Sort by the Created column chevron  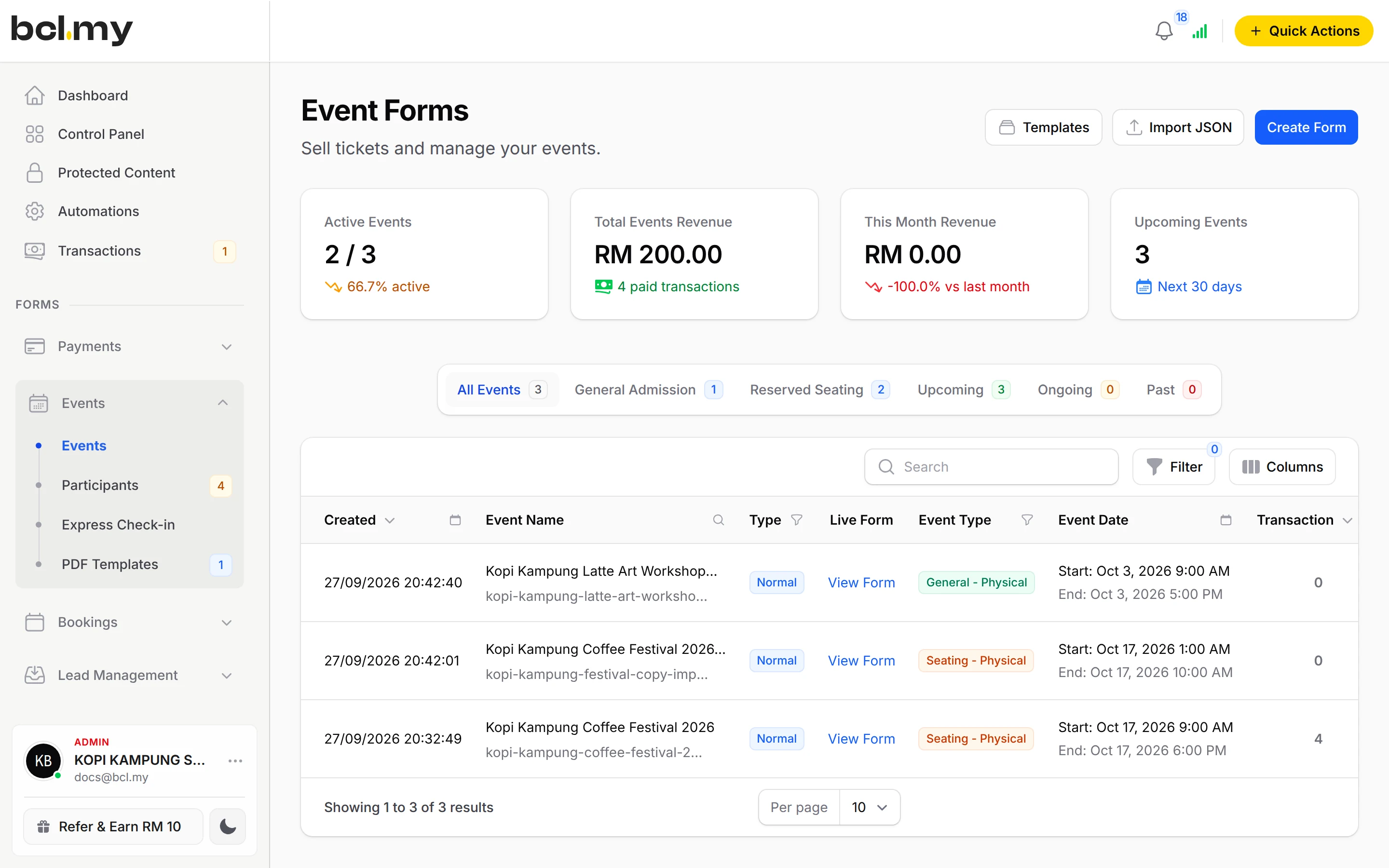click(390, 520)
